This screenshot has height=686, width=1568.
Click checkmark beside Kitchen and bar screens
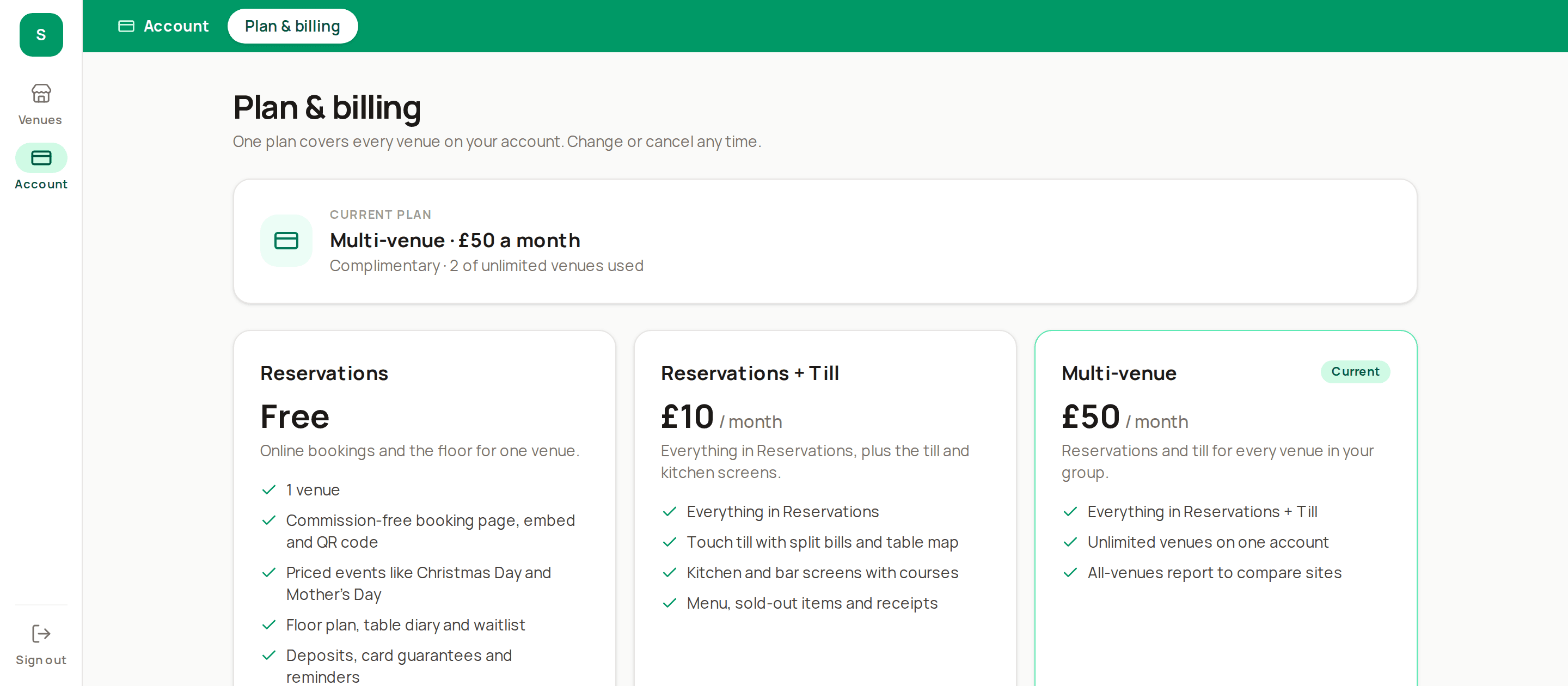tap(670, 573)
